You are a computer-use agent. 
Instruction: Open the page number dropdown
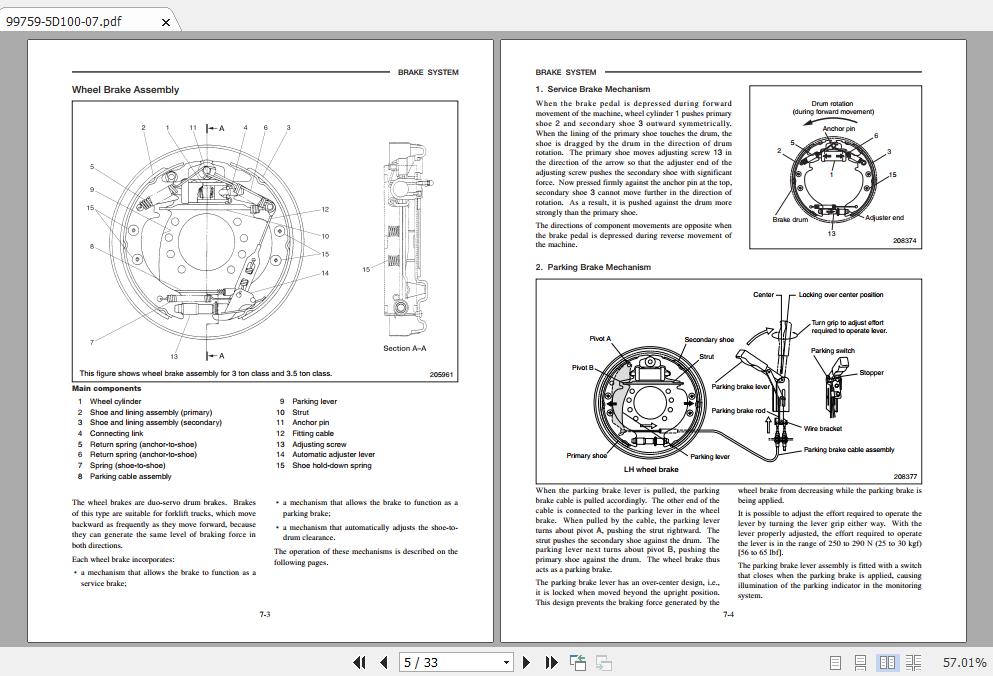click(x=505, y=662)
